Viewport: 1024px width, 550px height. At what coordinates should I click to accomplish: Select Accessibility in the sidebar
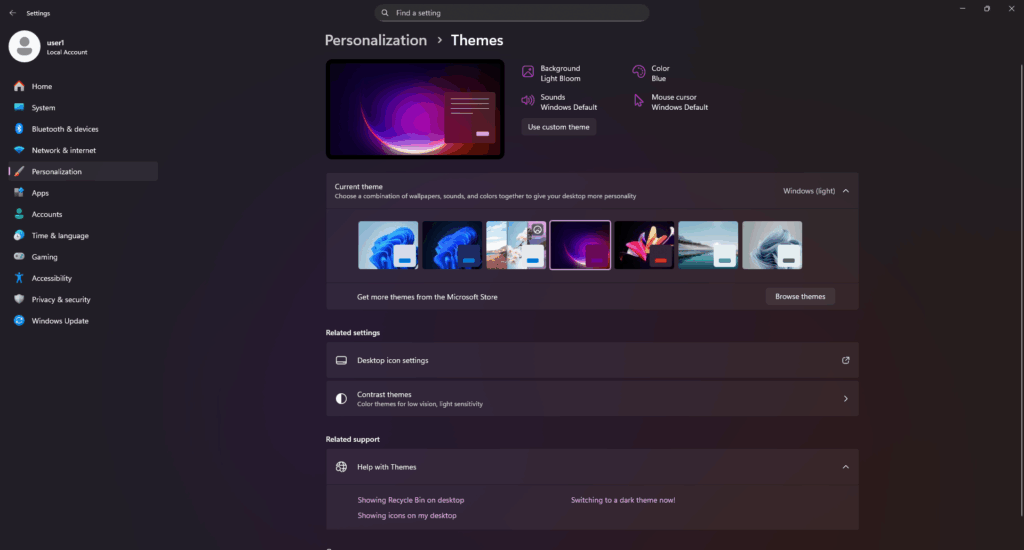click(x=52, y=278)
